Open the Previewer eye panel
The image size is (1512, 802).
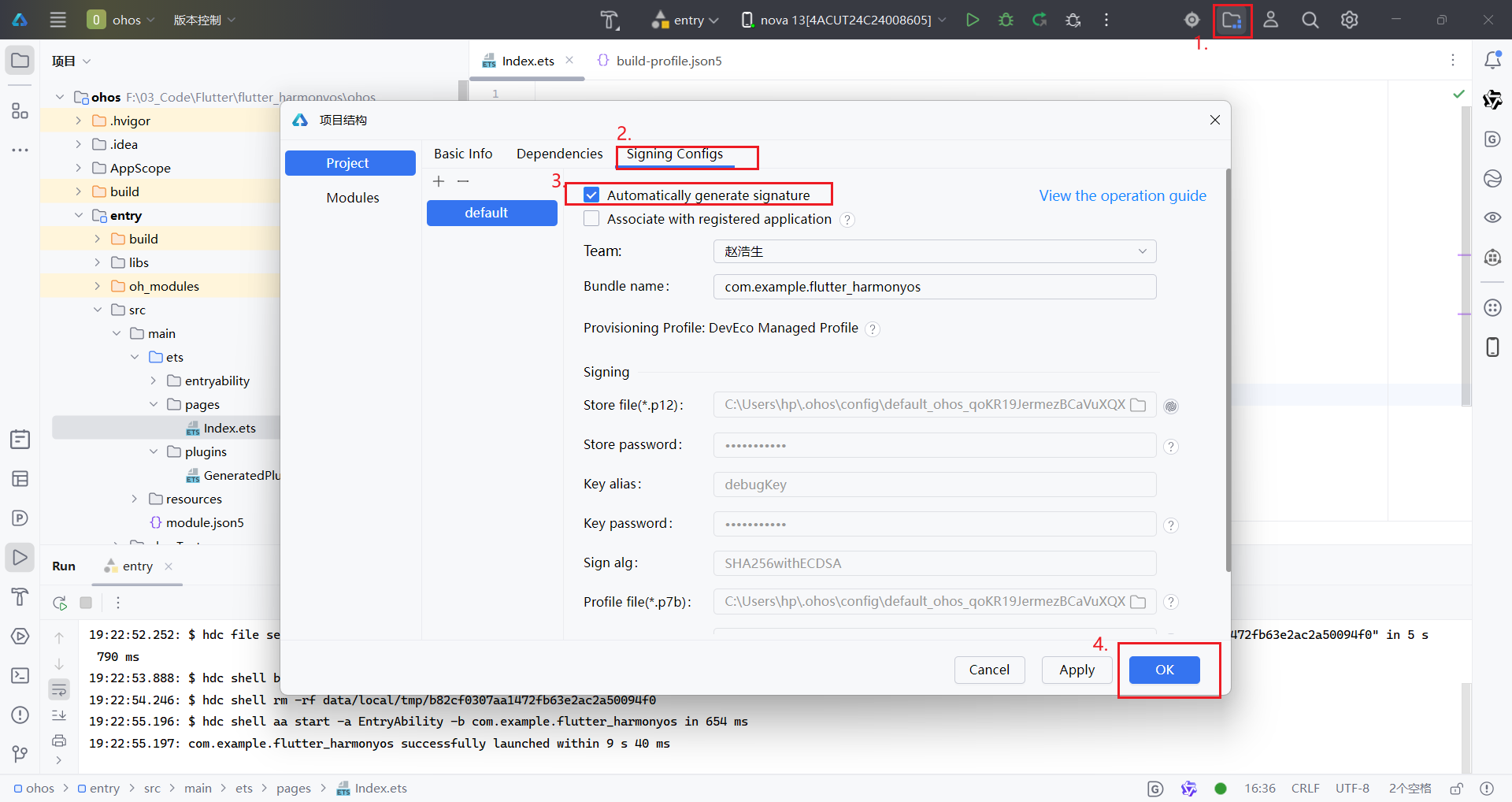tap(1492, 217)
